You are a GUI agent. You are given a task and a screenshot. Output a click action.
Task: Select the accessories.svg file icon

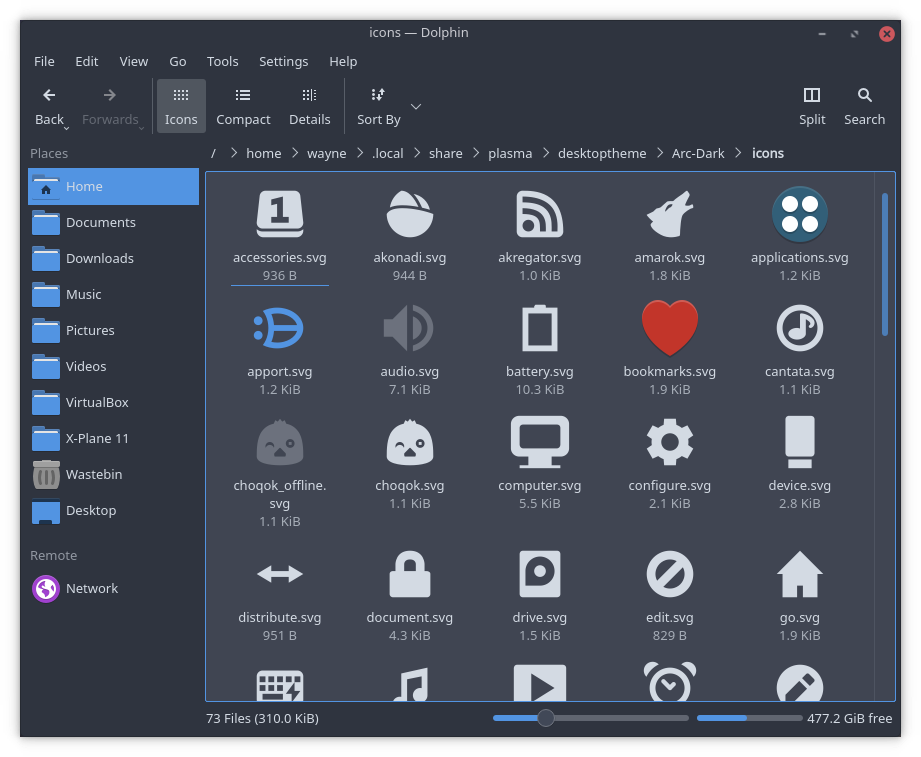click(x=280, y=214)
